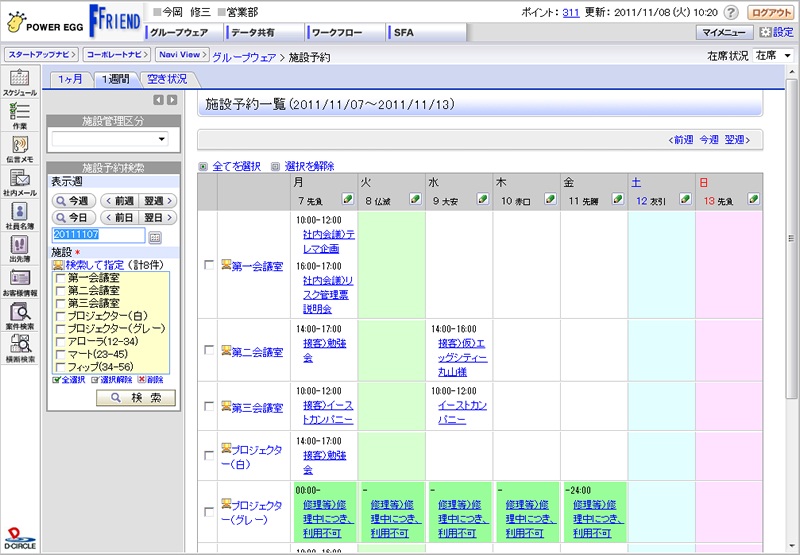Check プロジェクター(白) in the facility list
Image resolution: width=800 pixels, height=555 pixels.
click(x=60, y=316)
